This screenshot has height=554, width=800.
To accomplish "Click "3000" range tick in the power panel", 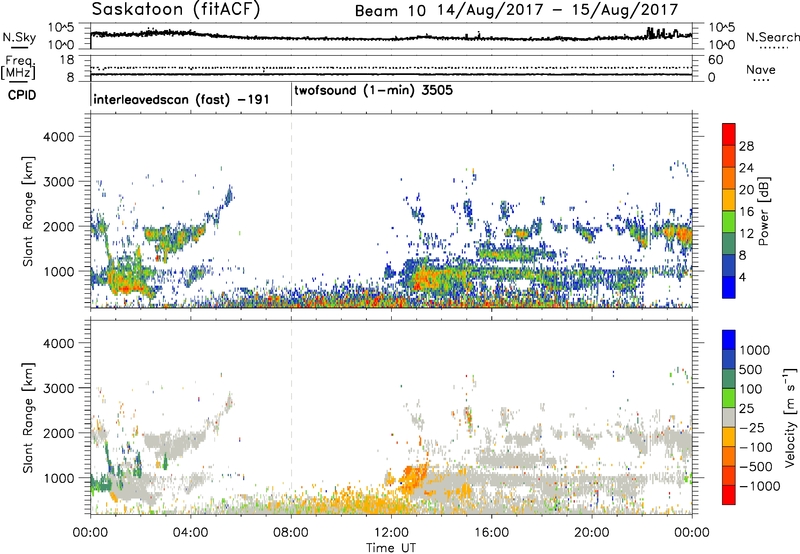I will [58, 182].
